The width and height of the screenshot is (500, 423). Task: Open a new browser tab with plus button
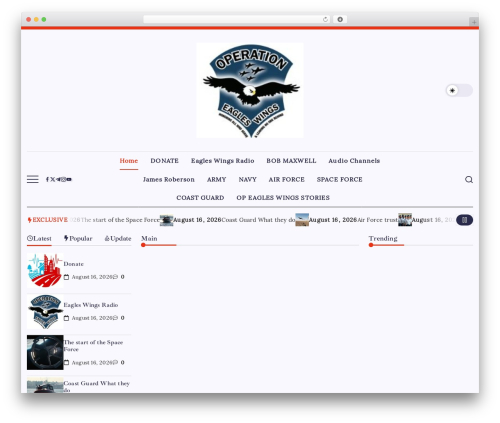(x=474, y=22)
